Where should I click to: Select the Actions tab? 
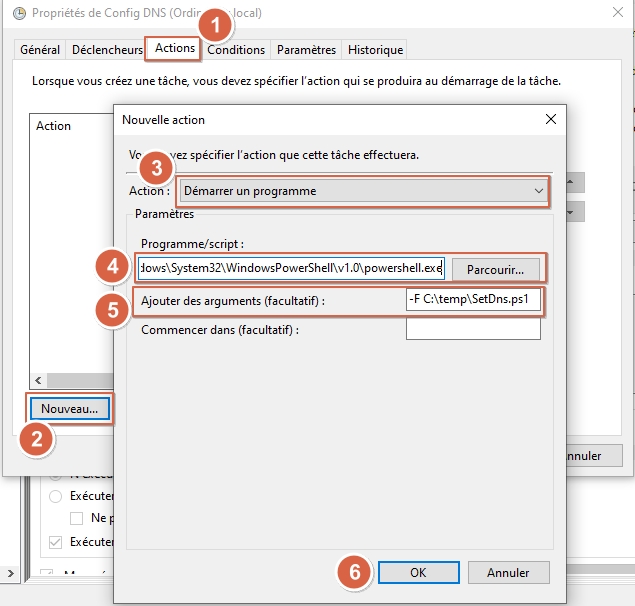pyautogui.click(x=175, y=48)
